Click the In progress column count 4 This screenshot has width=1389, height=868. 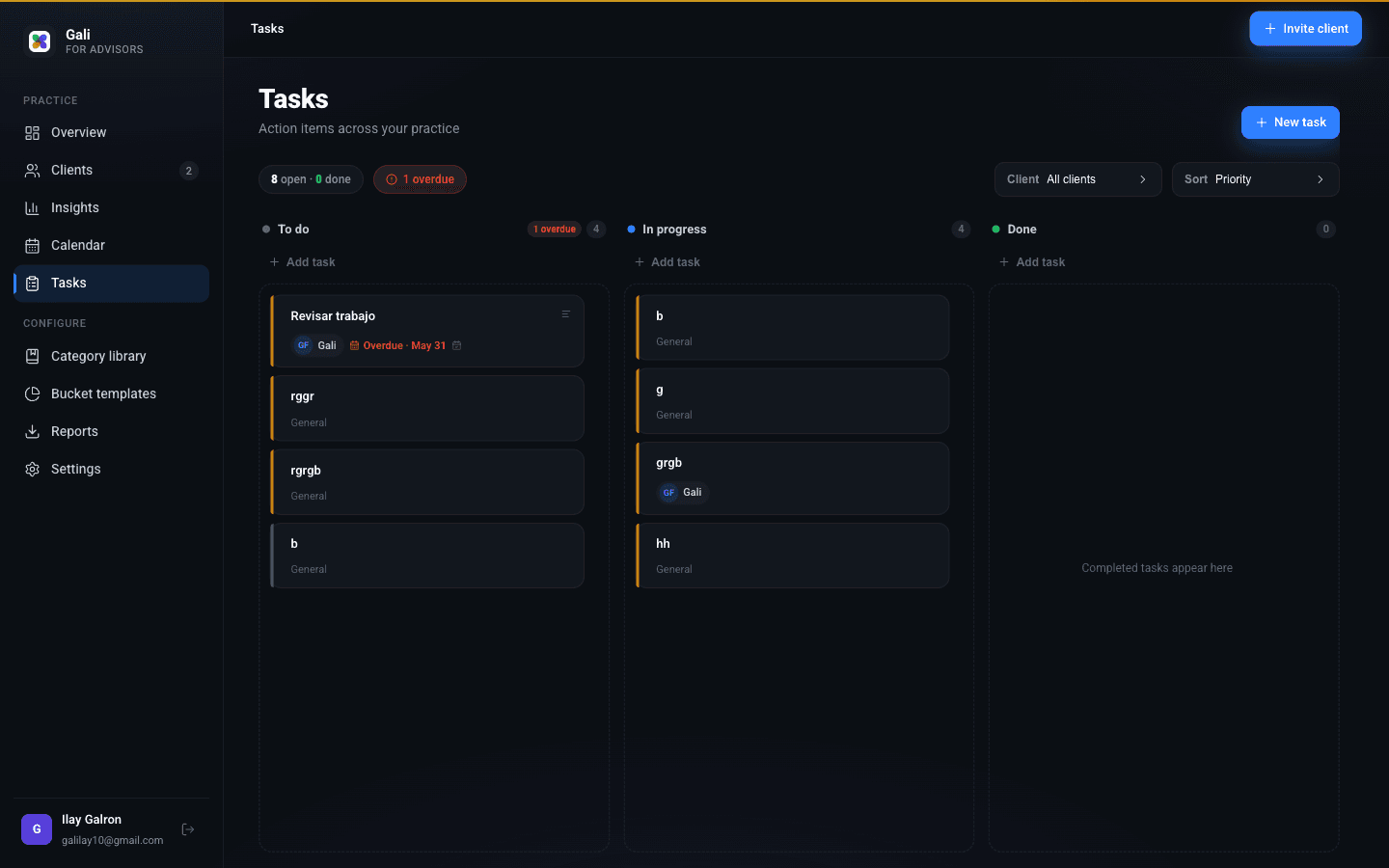pos(961,230)
